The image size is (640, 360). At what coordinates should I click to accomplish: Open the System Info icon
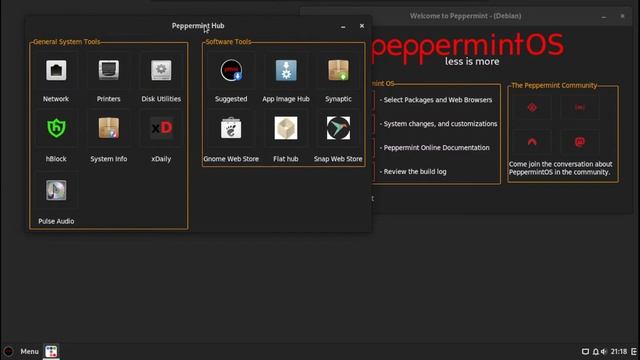109,128
